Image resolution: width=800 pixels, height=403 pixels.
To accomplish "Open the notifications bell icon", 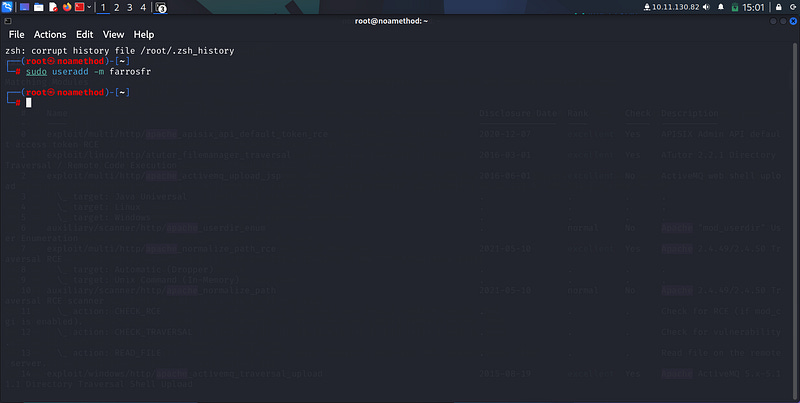I will [x=721, y=7].
